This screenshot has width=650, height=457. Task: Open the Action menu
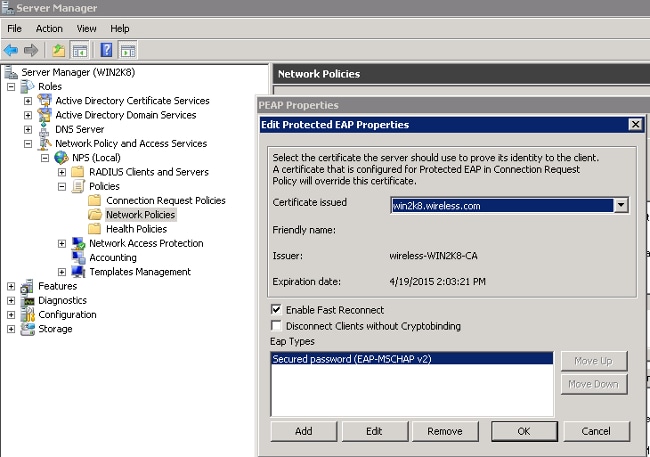click(x=48, y=29)
